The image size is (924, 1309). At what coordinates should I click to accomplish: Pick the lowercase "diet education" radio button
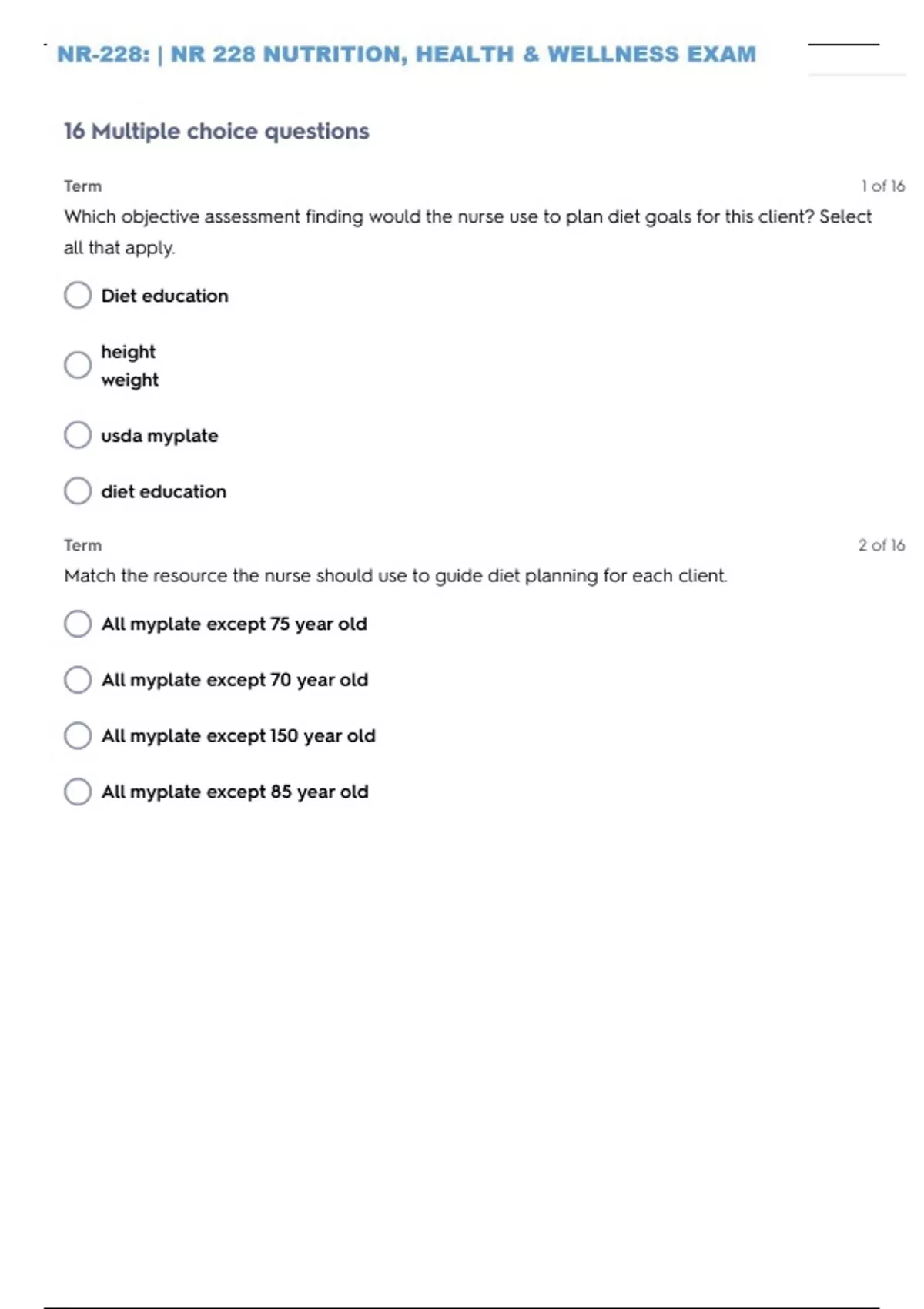pos(78,490)
